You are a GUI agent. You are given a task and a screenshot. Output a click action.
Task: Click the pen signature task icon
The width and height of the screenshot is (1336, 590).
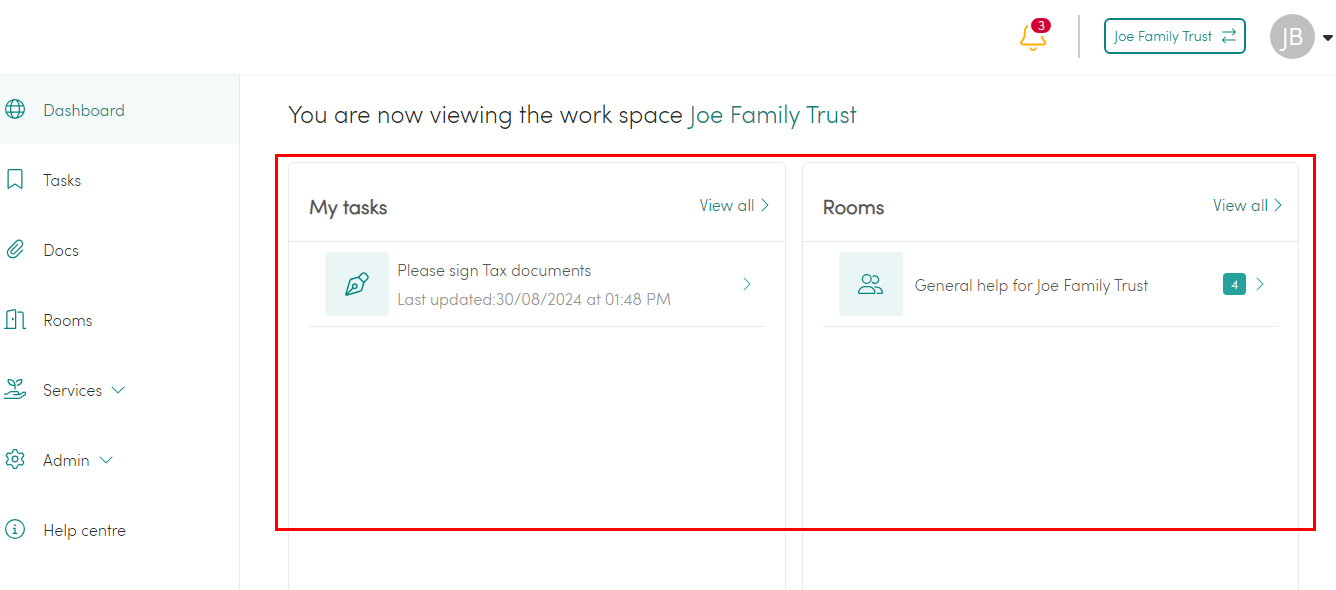pos(357,284)
